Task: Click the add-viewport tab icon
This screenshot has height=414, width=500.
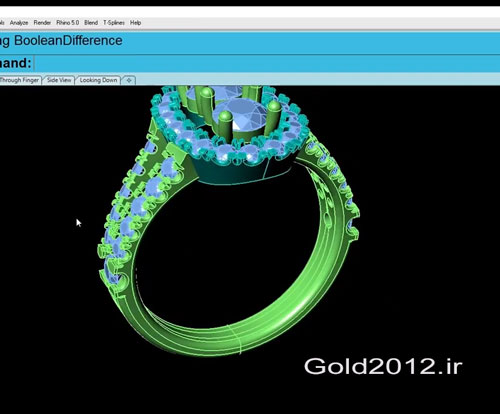Action: coord(129,80)
